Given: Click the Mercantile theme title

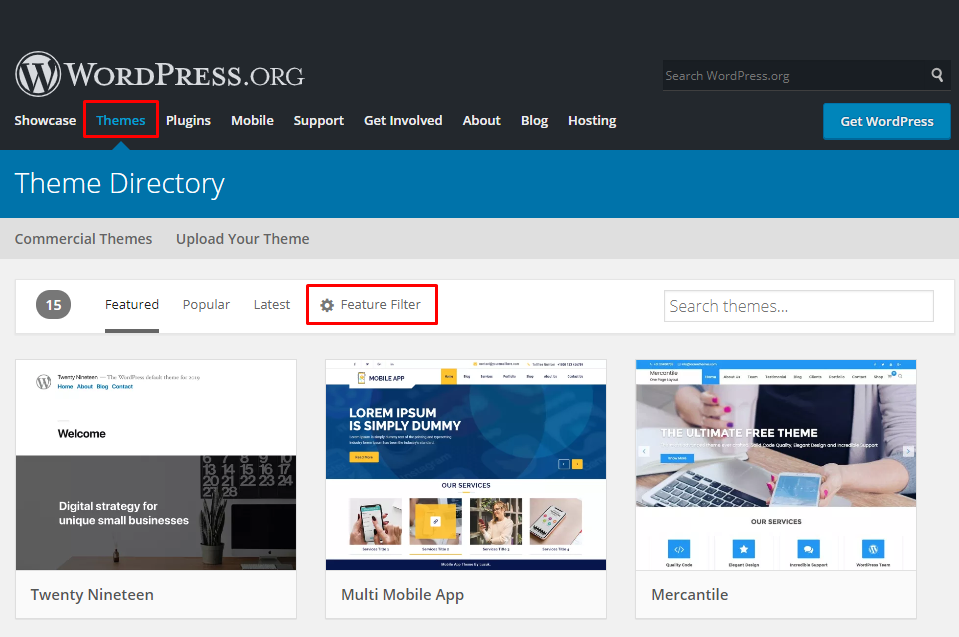Looking at the screenshot, I should click(690, 595).
